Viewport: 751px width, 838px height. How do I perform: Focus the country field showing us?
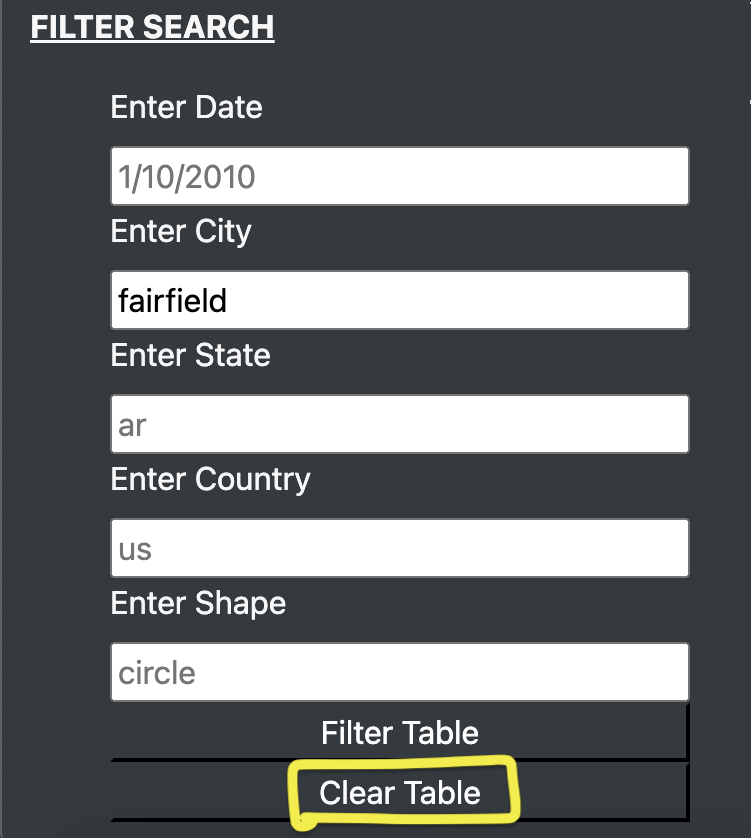coord(399,548)
